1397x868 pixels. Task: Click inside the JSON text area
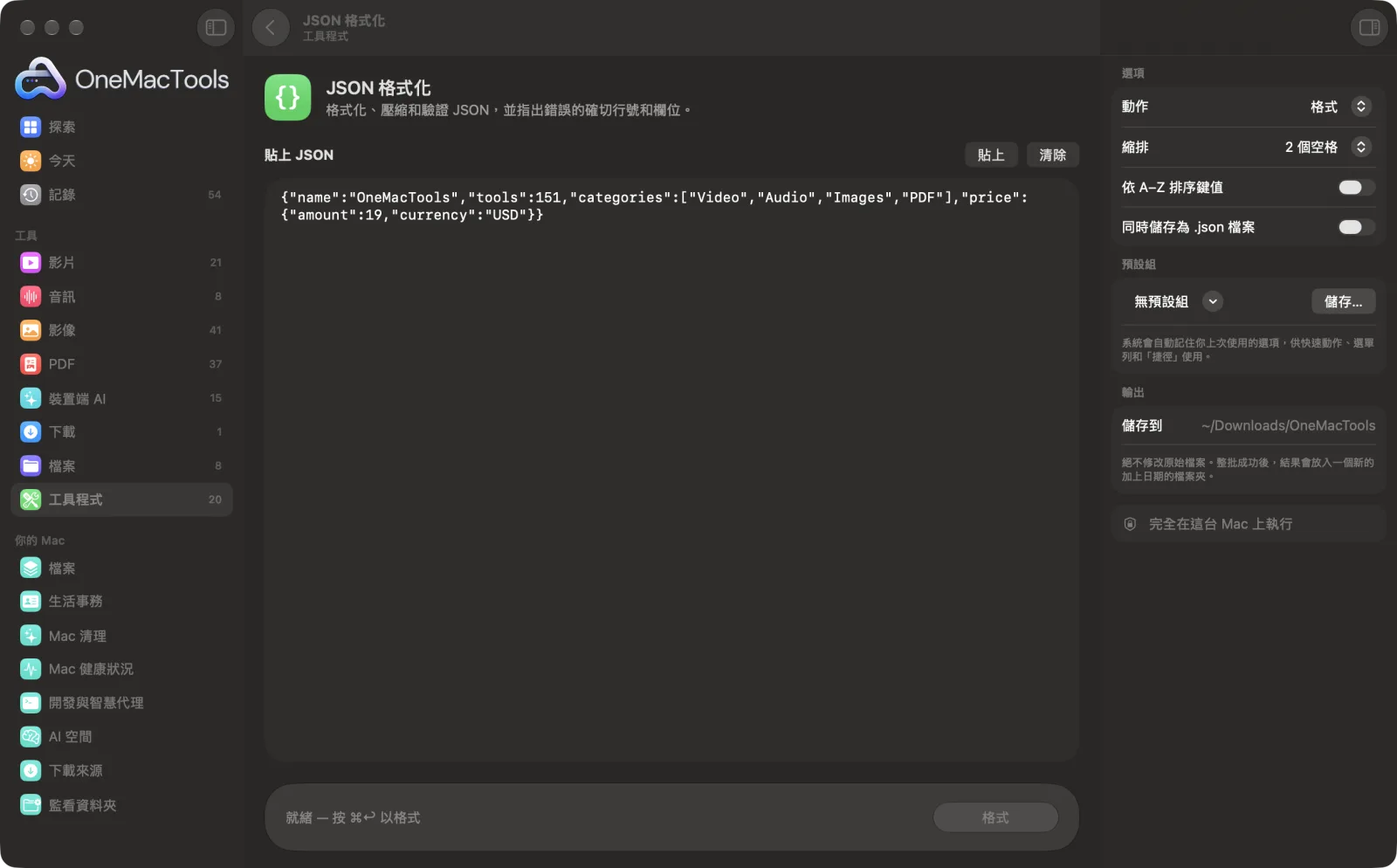671,471
